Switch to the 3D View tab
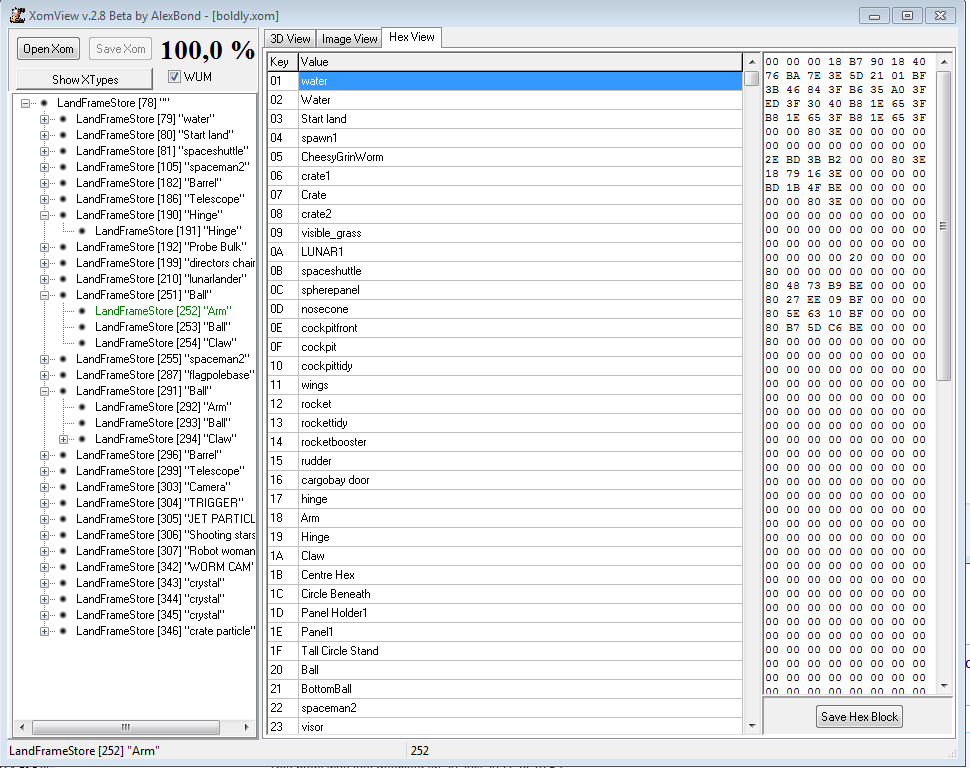 point(291,39)
